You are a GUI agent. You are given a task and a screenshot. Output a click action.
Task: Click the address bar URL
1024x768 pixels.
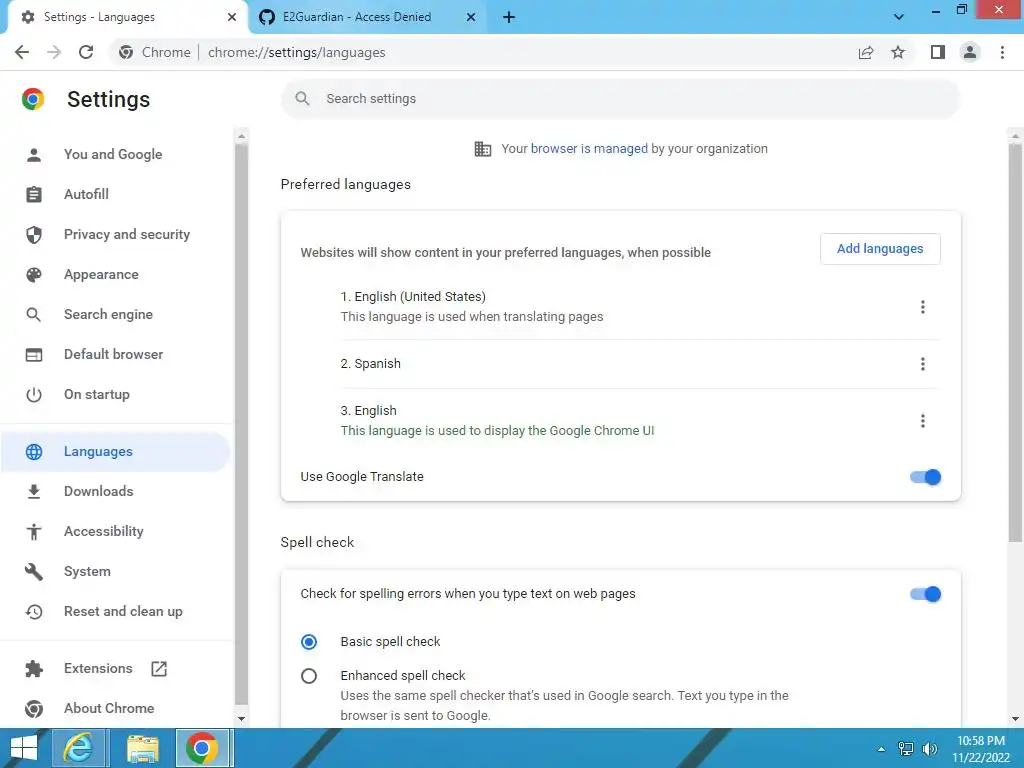(x=296, y=52)
